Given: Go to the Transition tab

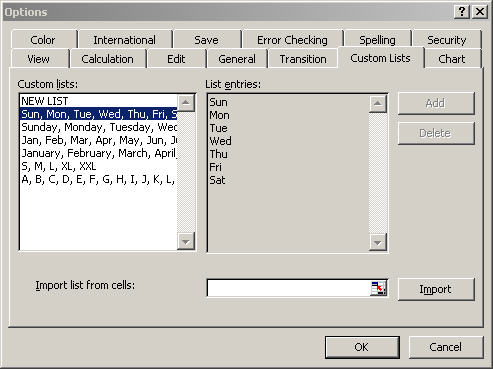Looking at the screenshot, I should pyautogui.click(x=303, y=59).
